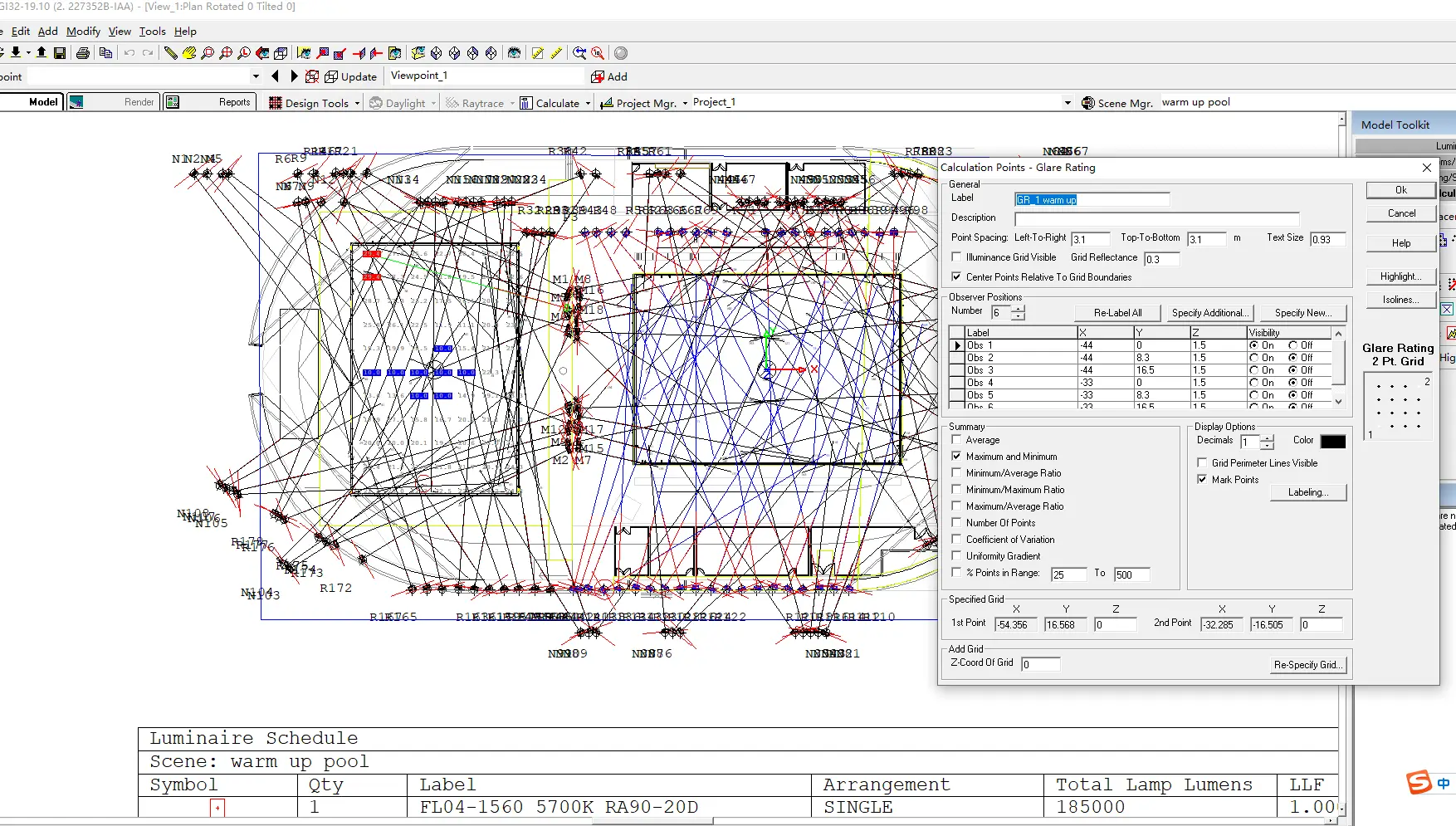The width and height of the screenshot is (1456, 826).
Task: Uncheck Maximum and Minimum summary option
Action: (956, 457)
